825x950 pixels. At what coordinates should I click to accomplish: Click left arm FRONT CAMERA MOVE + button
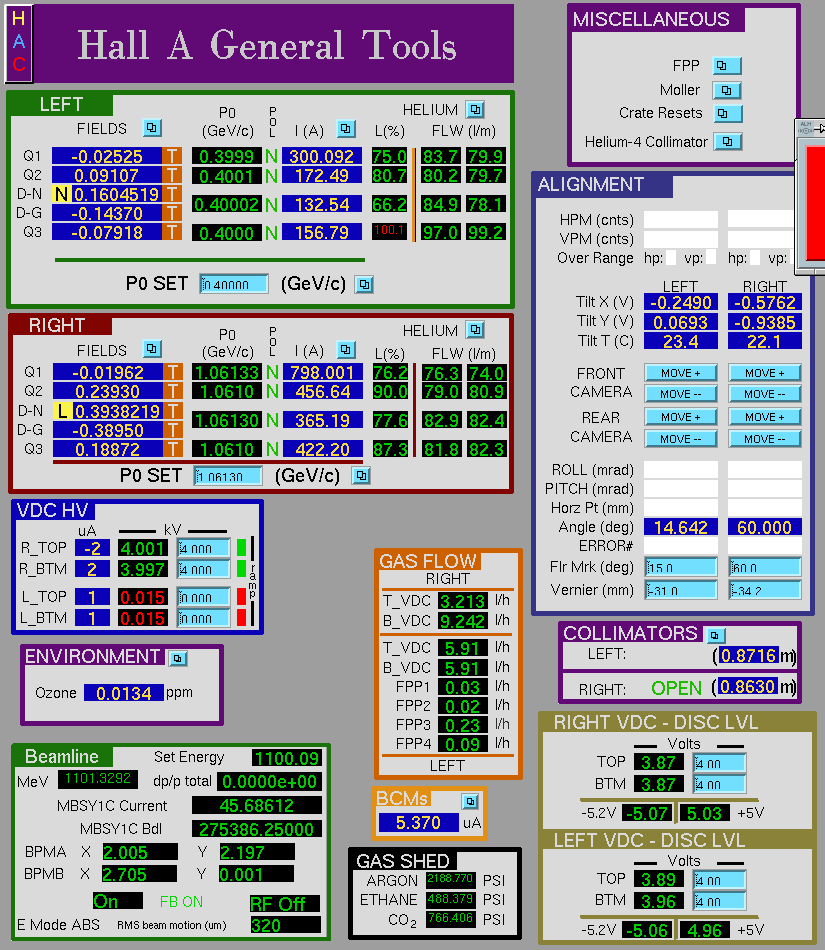pos(681,373)
